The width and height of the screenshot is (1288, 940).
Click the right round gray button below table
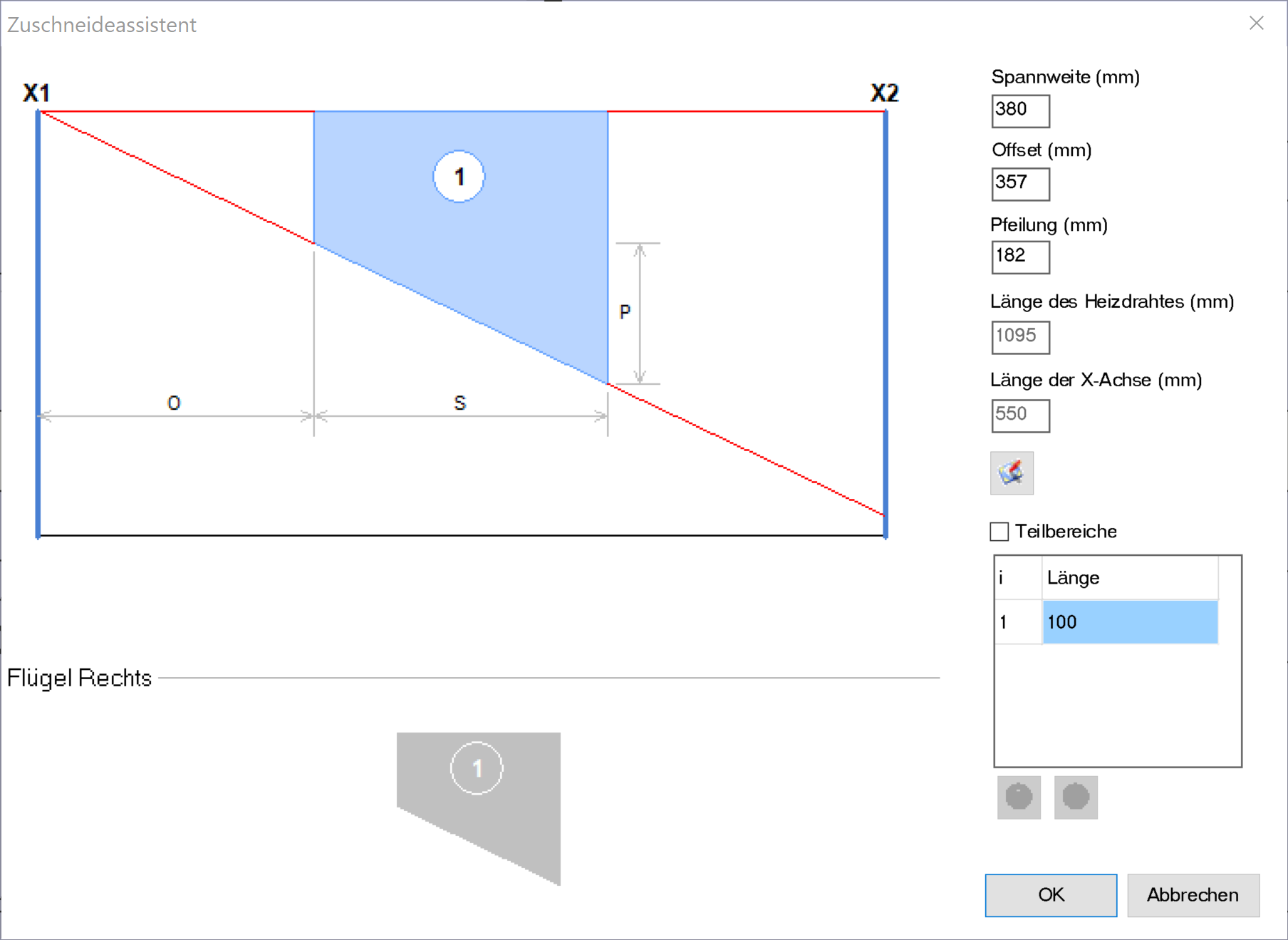(x=1076, y=797)
